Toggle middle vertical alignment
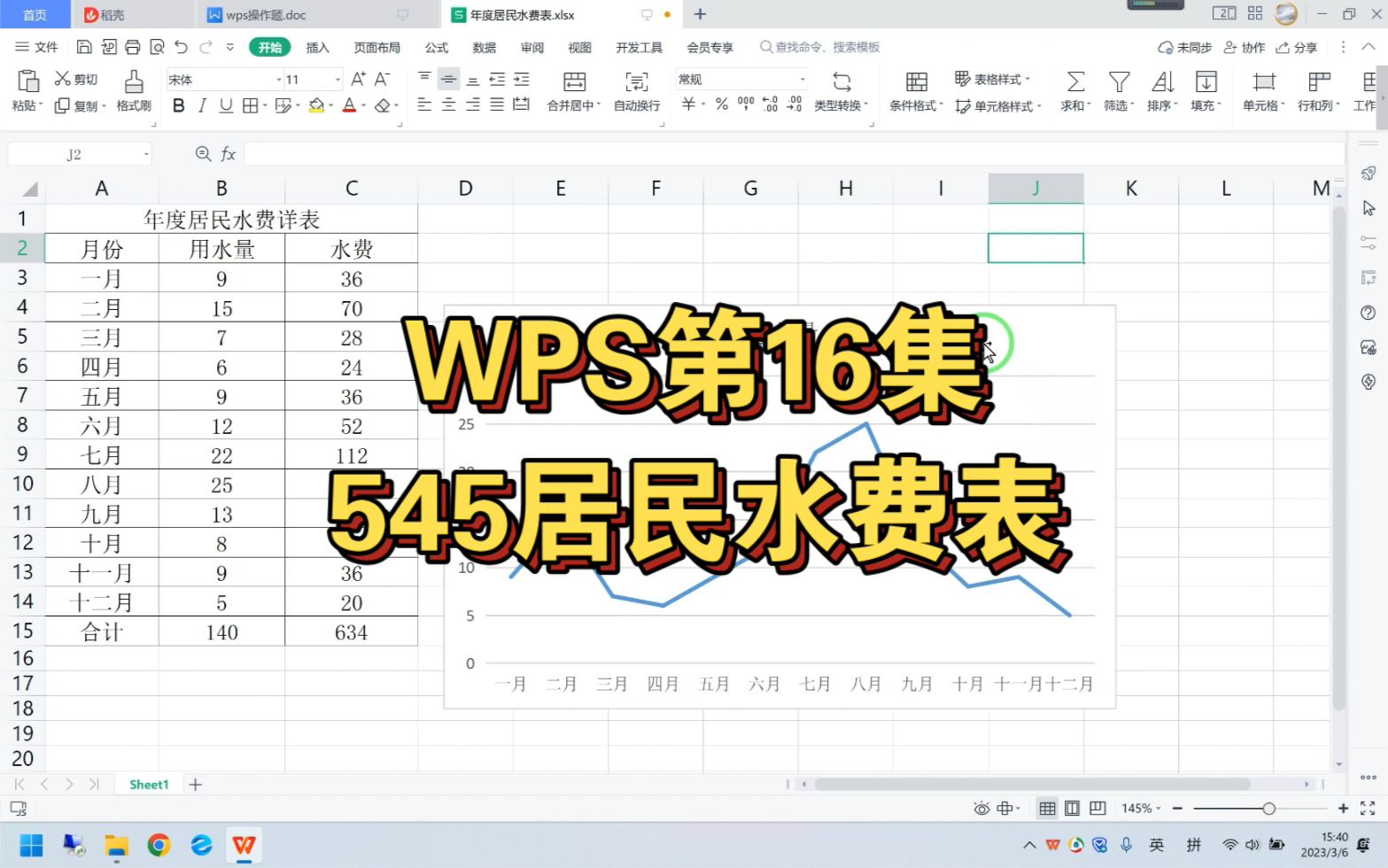 449,79
